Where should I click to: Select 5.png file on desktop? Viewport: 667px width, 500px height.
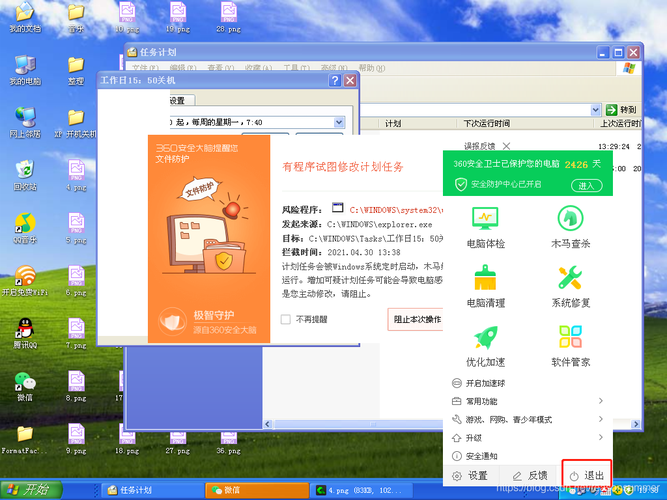76,228
